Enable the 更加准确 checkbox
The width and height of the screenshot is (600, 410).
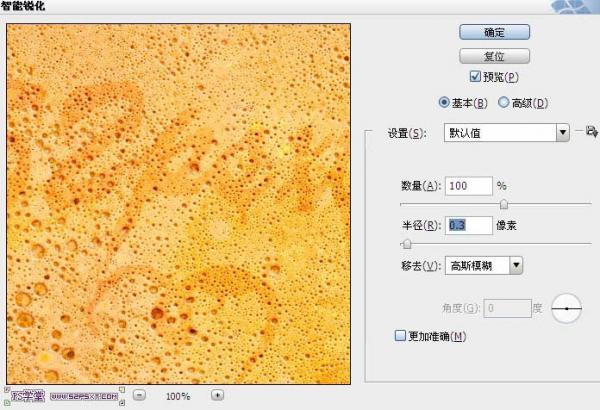pyautogui.click(x=400, y=336)
